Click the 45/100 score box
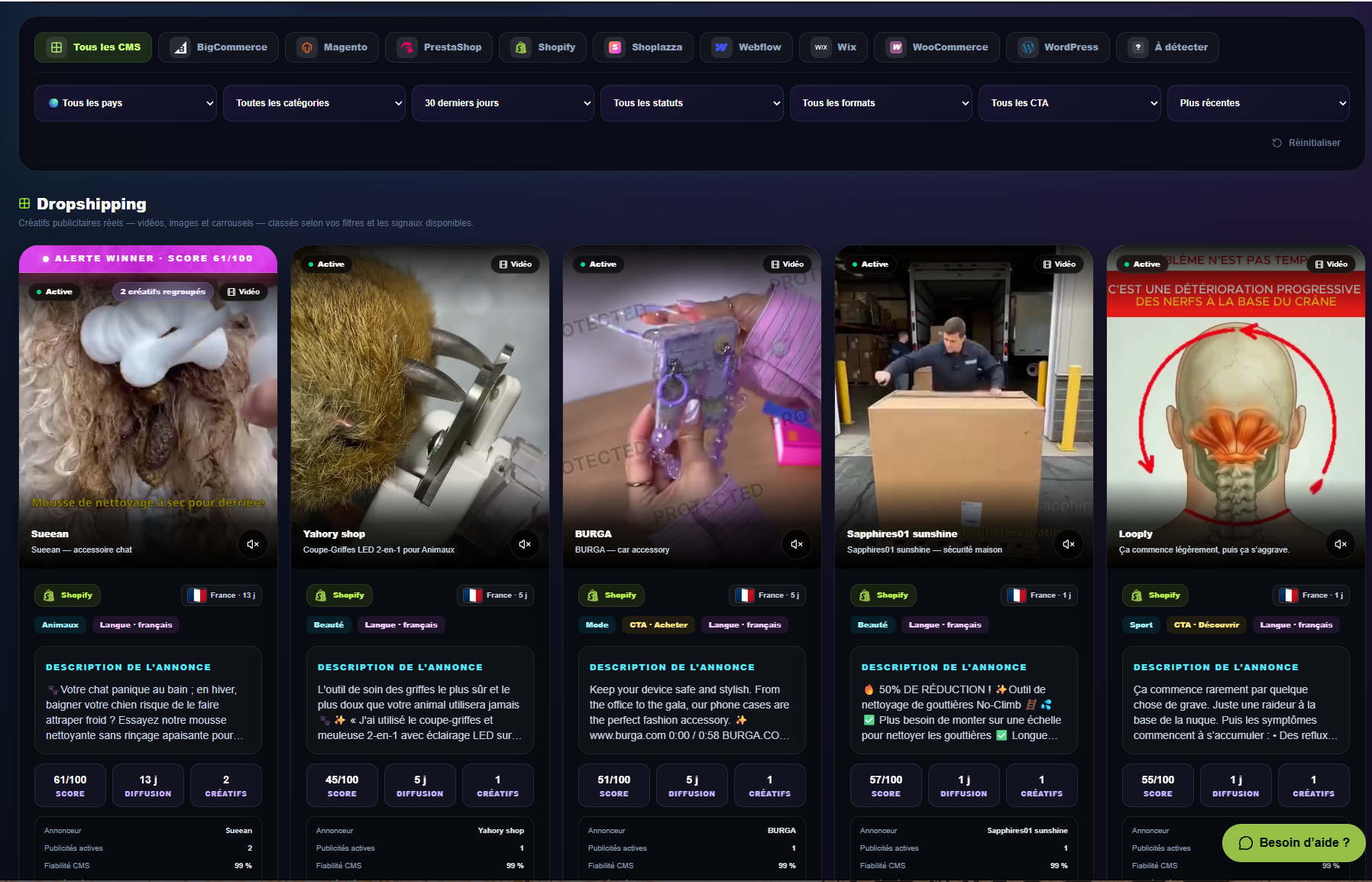1372x882 pixels. click(342, 786)
